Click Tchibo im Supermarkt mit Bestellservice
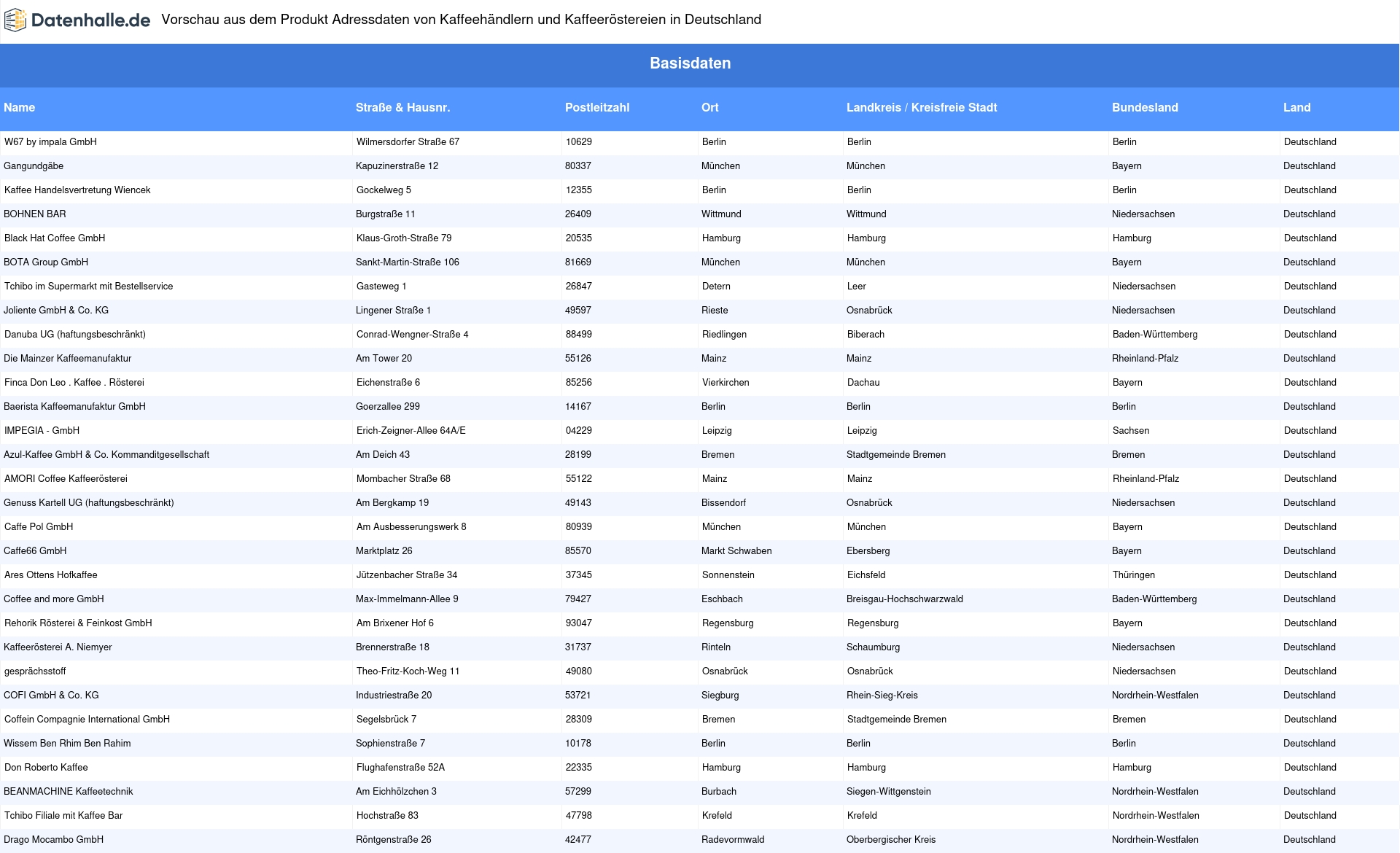 click(89, 287)
